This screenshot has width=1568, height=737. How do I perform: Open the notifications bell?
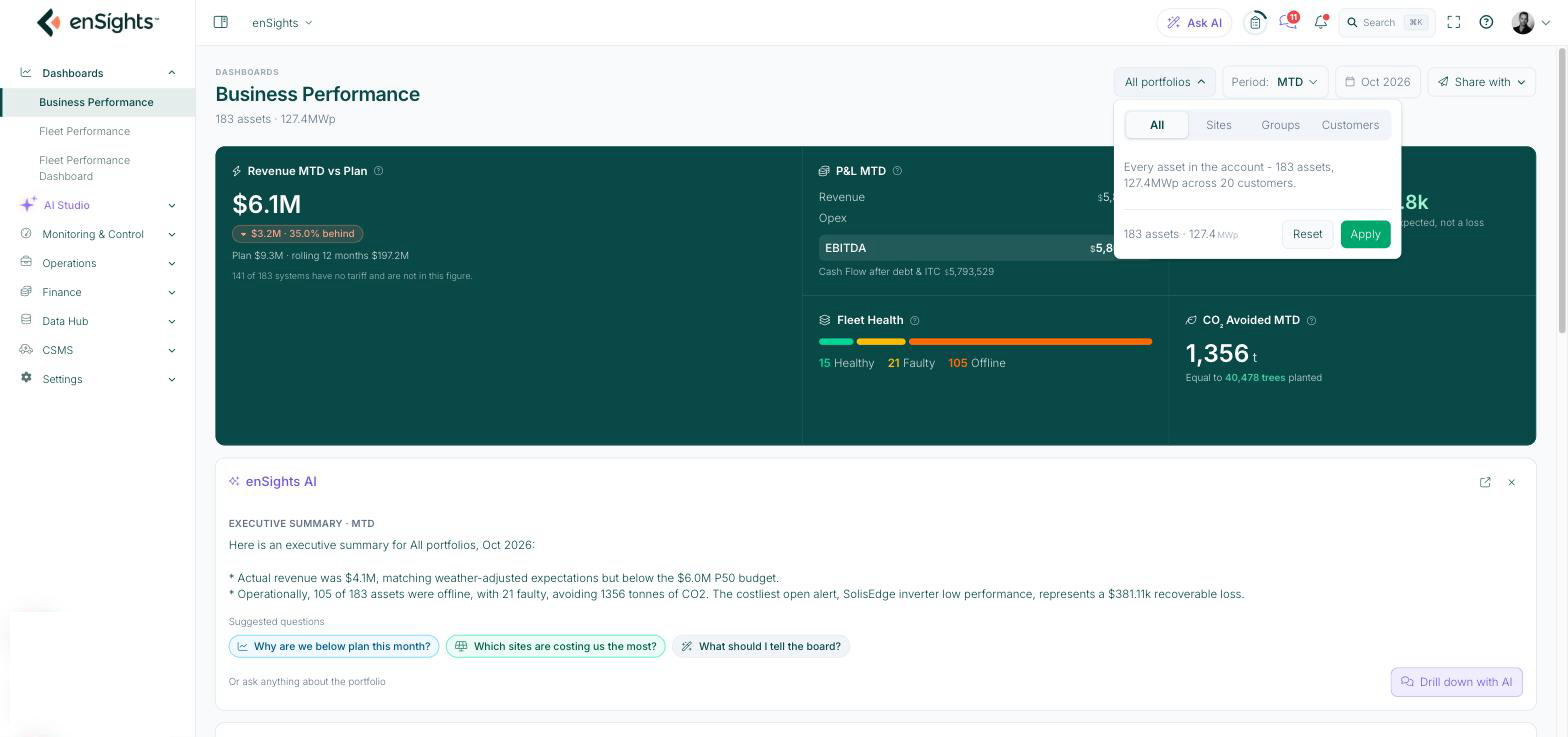(1321, 22)
